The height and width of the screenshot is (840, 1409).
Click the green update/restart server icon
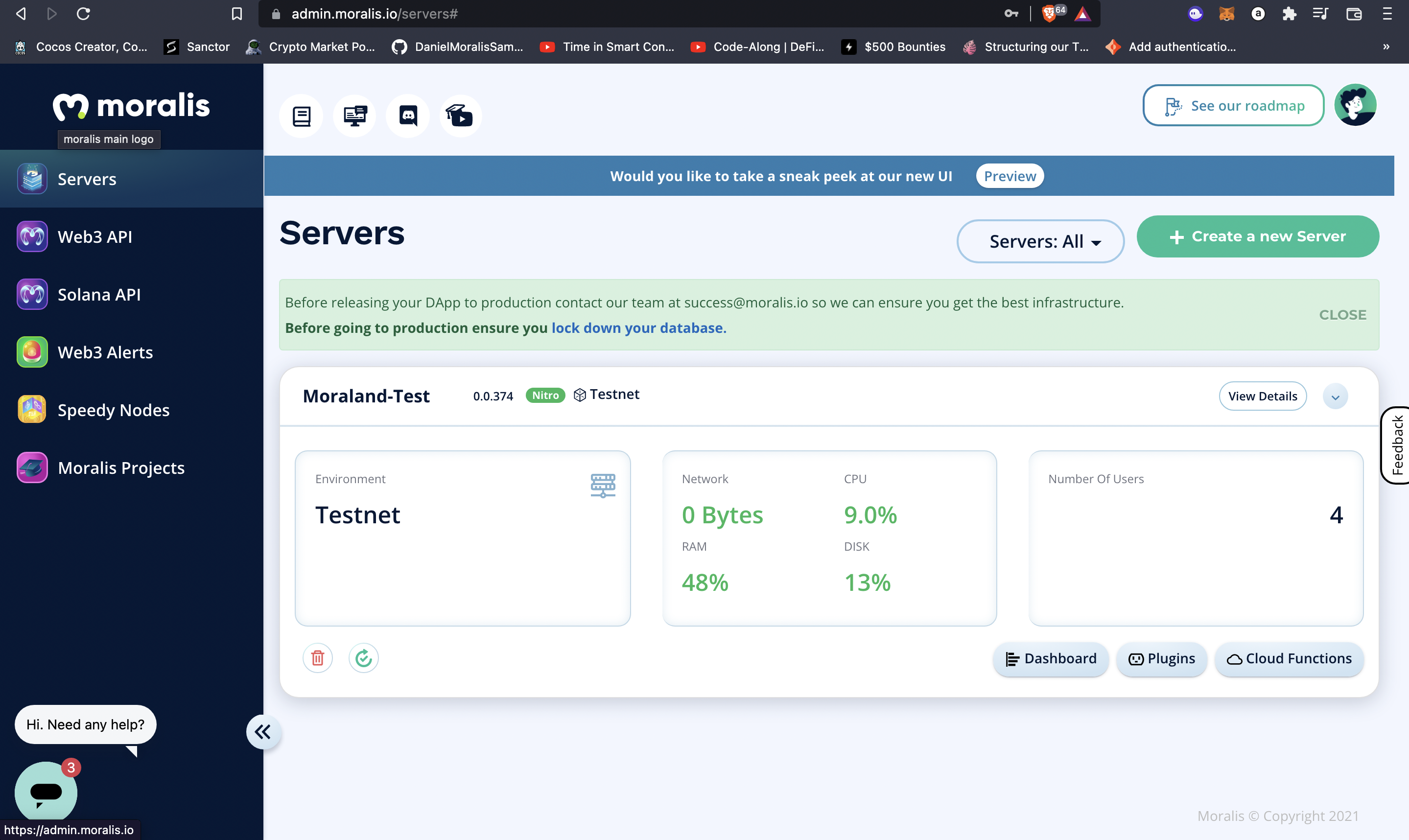(363, 658)
